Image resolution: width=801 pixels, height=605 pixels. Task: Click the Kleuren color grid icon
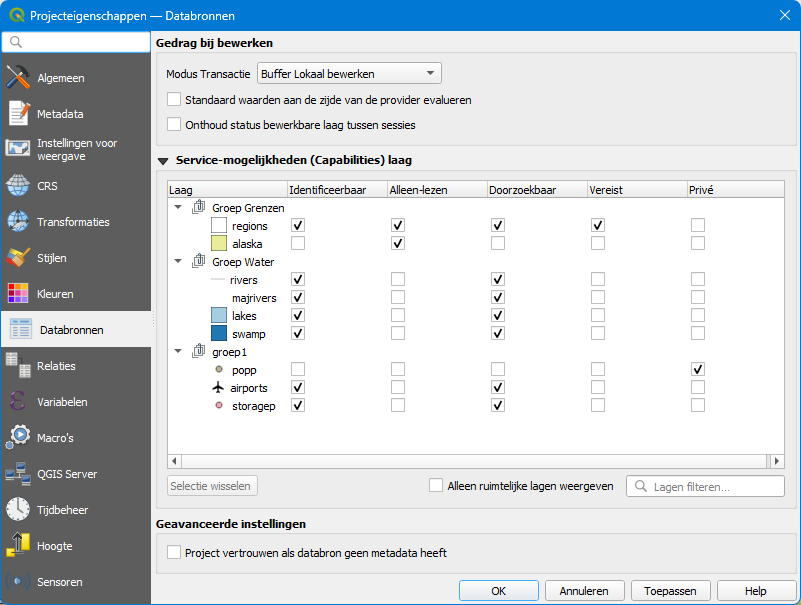click(18, 293)
